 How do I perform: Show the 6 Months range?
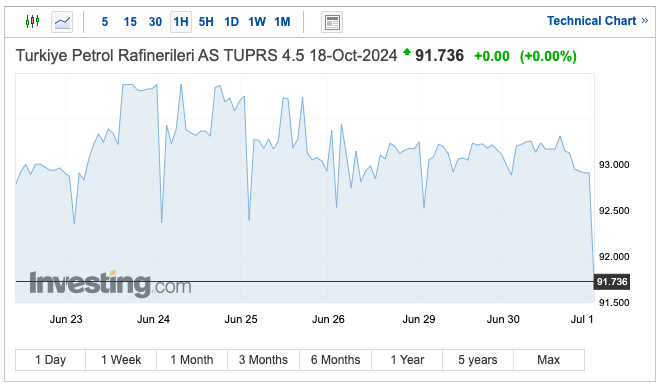coord(335,360)
